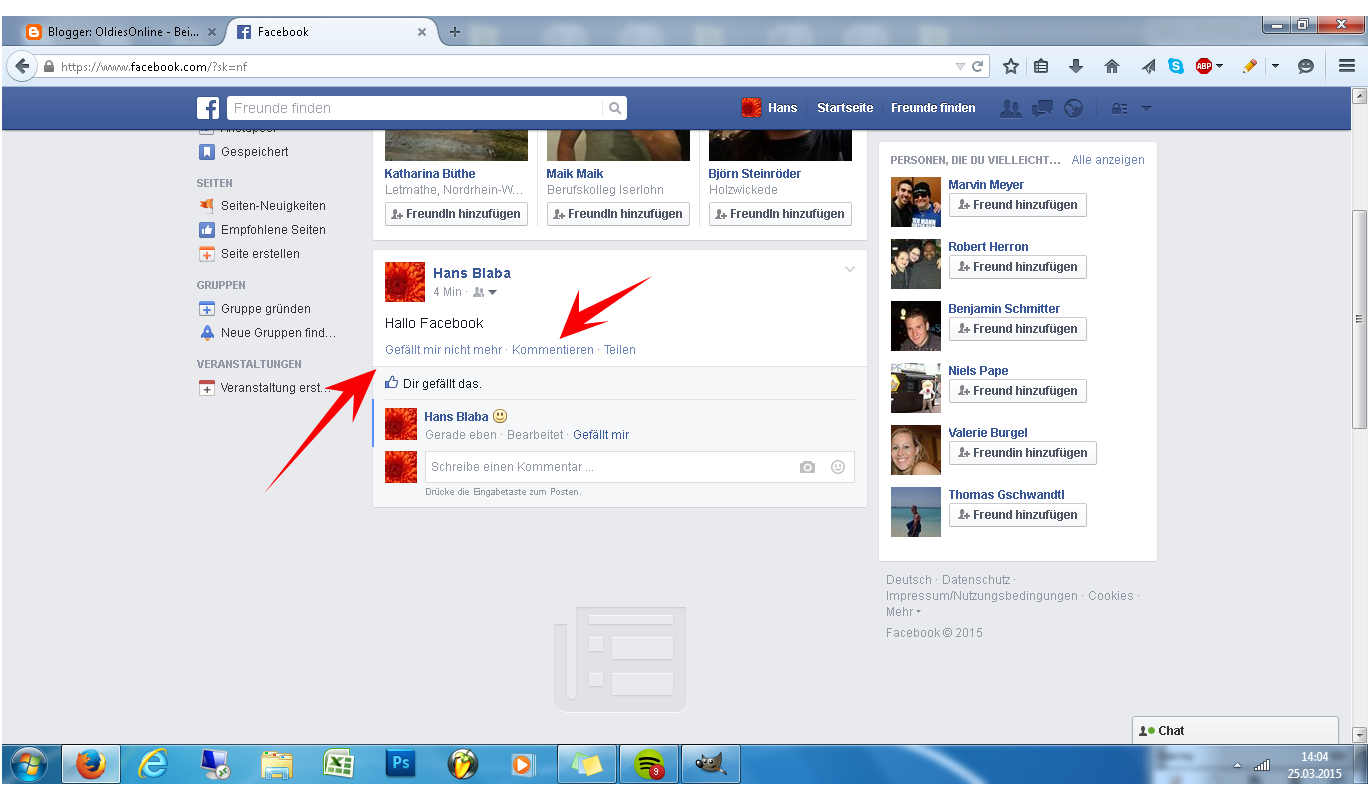Open the emoji picker in the comment box
This screenshot has height=800, width=1370.
pyautogui.click(x=838, y=466)
